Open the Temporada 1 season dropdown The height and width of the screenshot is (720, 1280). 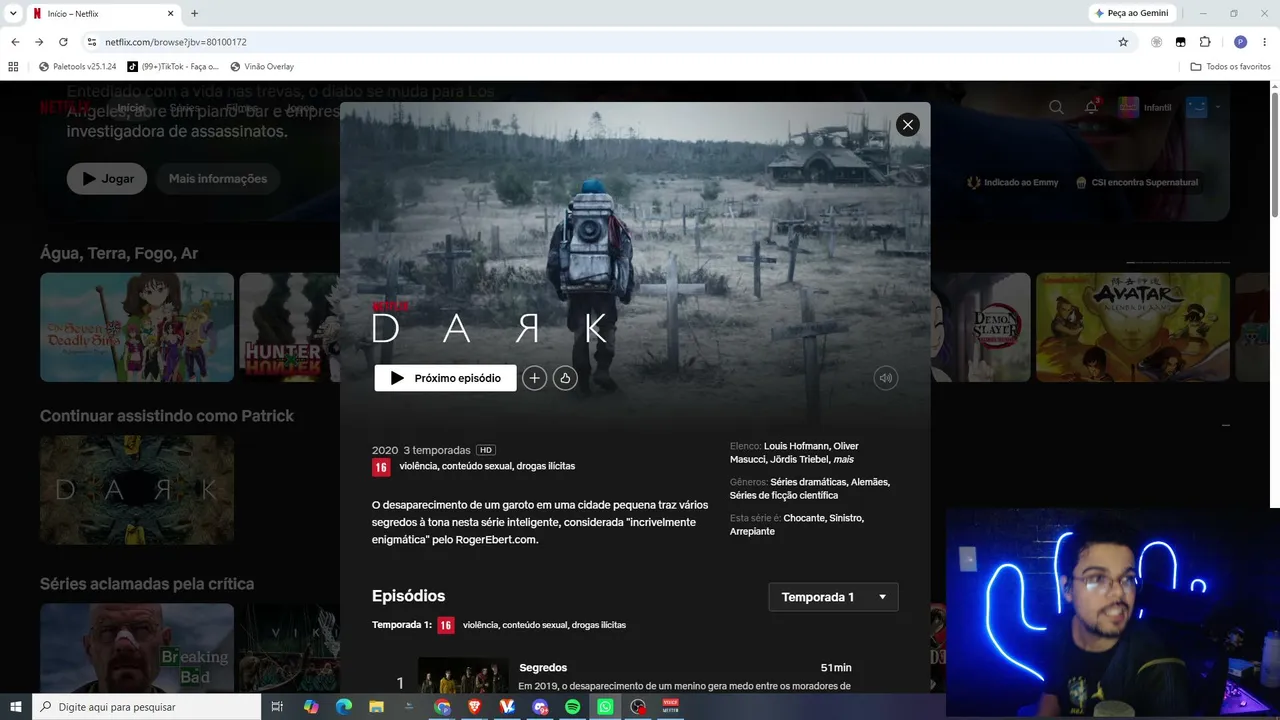pyautogui.click(x=833, y=597)
